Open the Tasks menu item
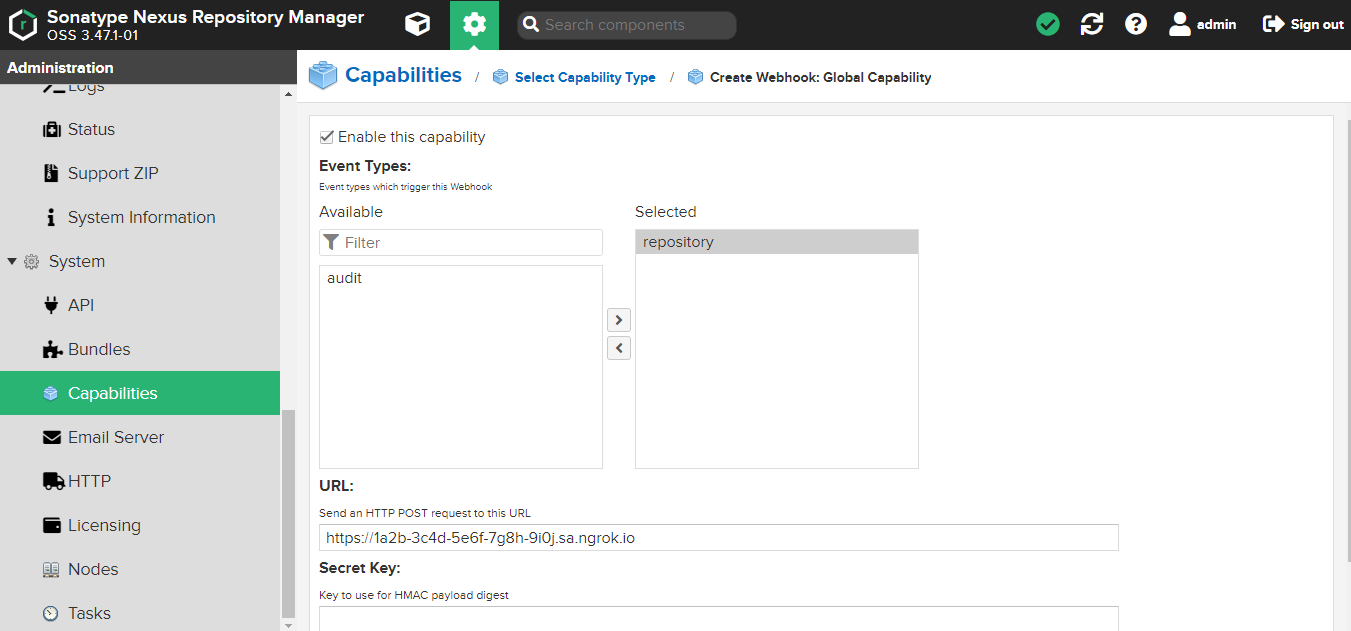1351x631 pixels. 89,613
